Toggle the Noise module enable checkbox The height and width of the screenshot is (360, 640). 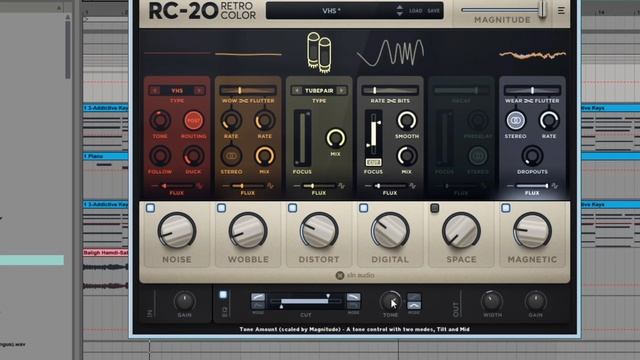pyautogui.click(x=150, y=208)
